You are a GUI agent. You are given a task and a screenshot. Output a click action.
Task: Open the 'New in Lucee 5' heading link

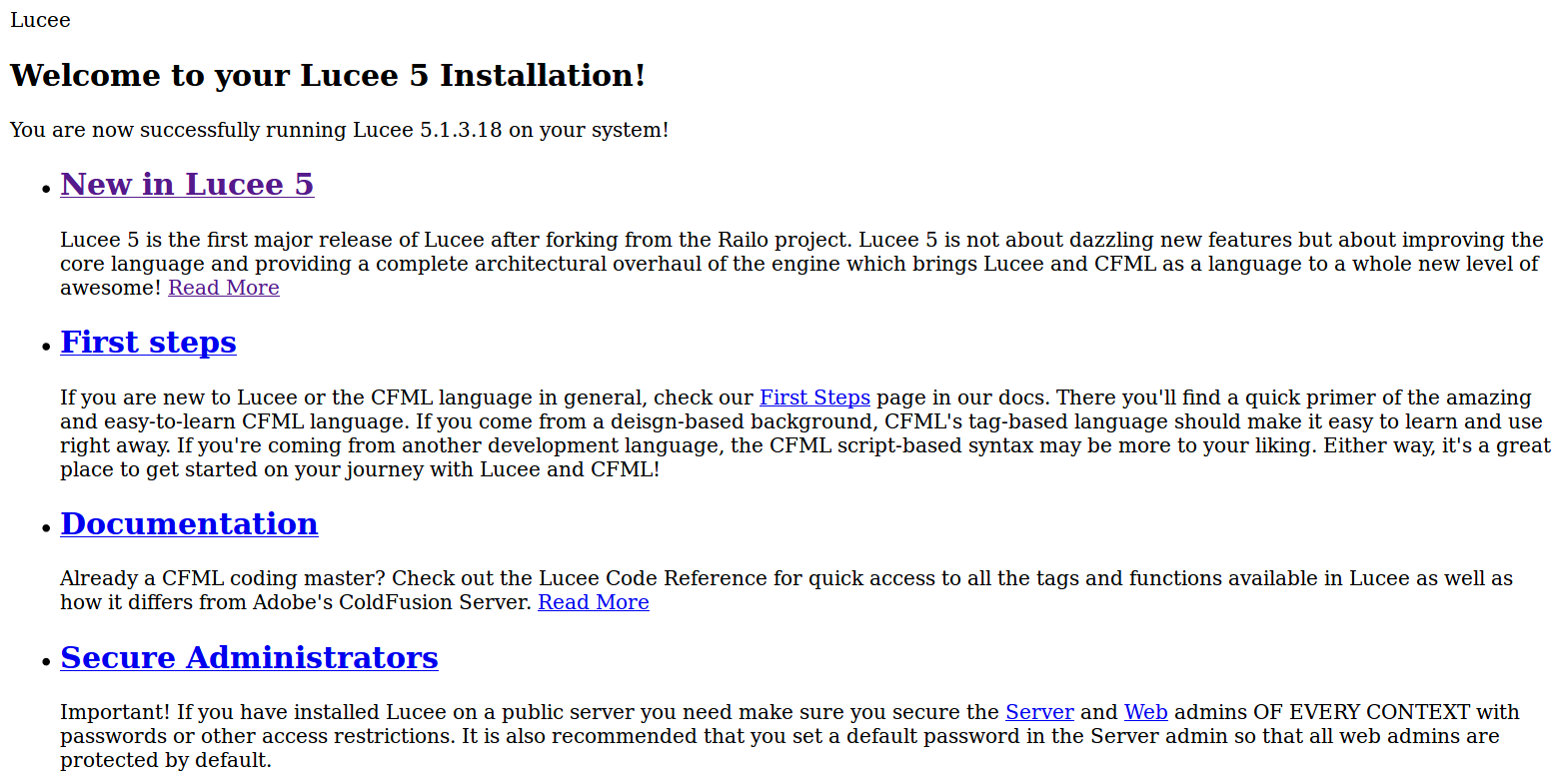click(x=187, y=185)
